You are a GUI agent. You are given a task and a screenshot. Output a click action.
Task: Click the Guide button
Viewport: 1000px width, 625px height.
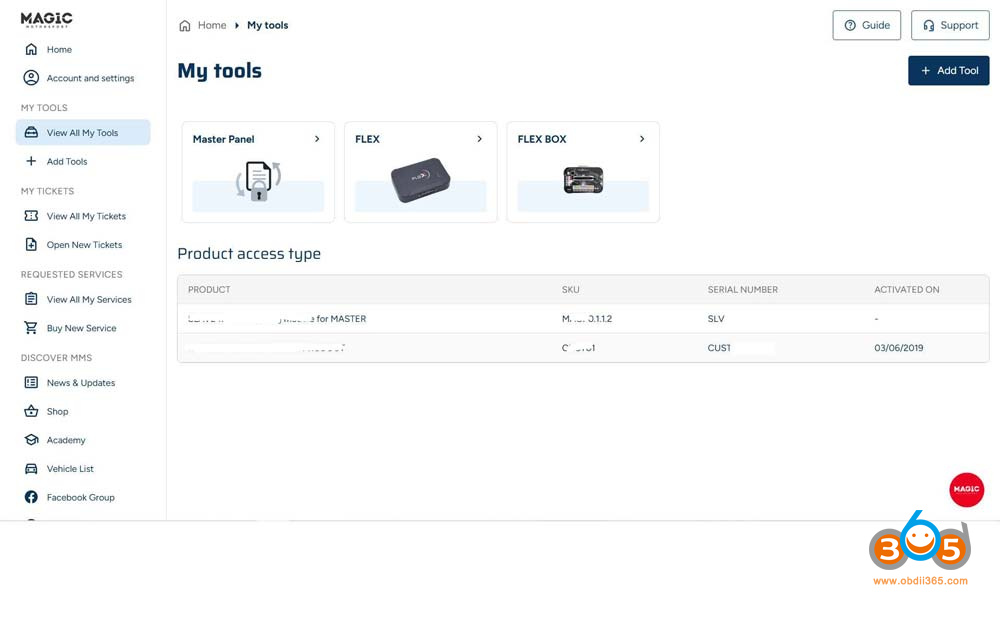(867, 26)
